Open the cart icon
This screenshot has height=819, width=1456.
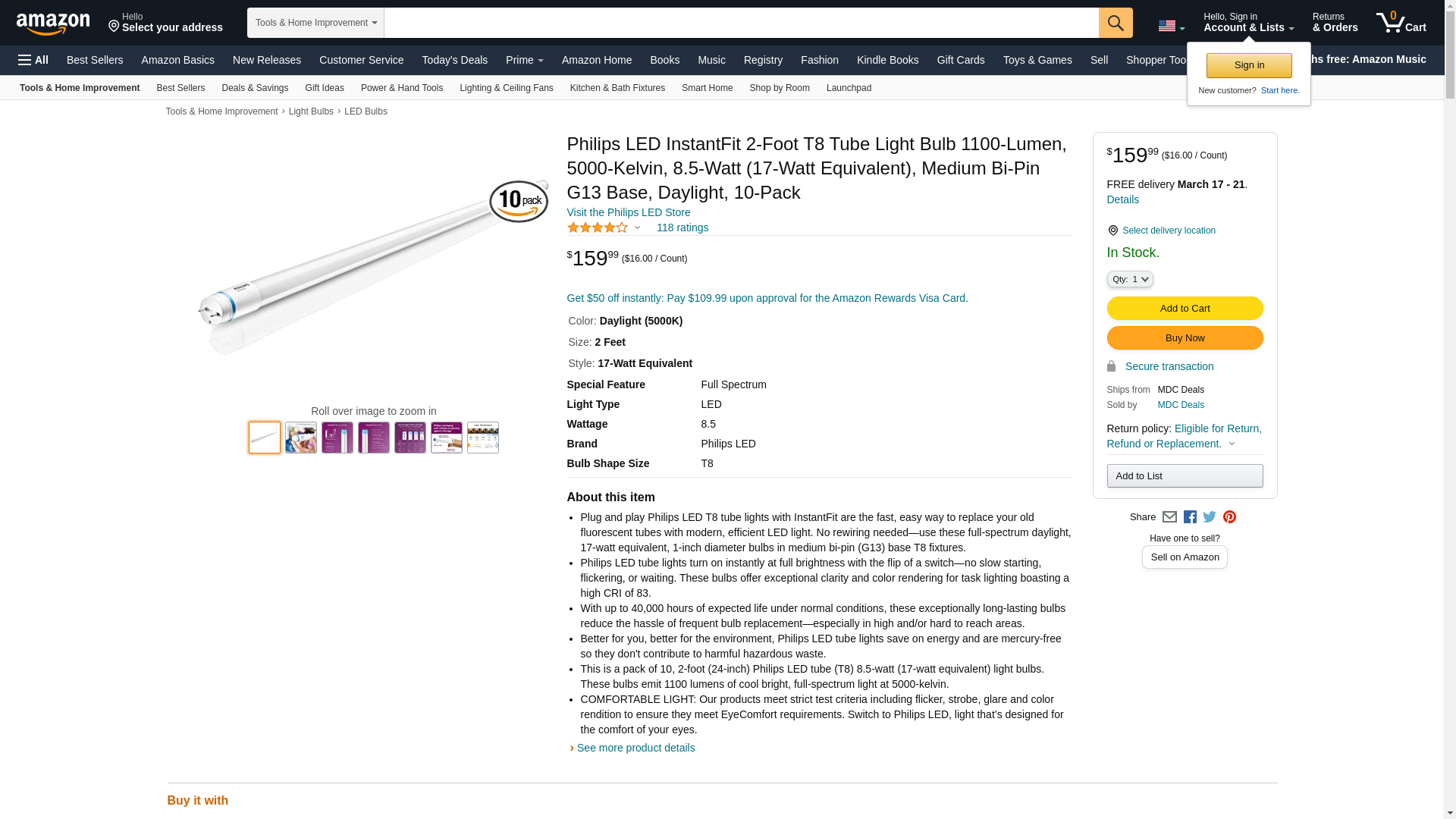pos(1401,23)
